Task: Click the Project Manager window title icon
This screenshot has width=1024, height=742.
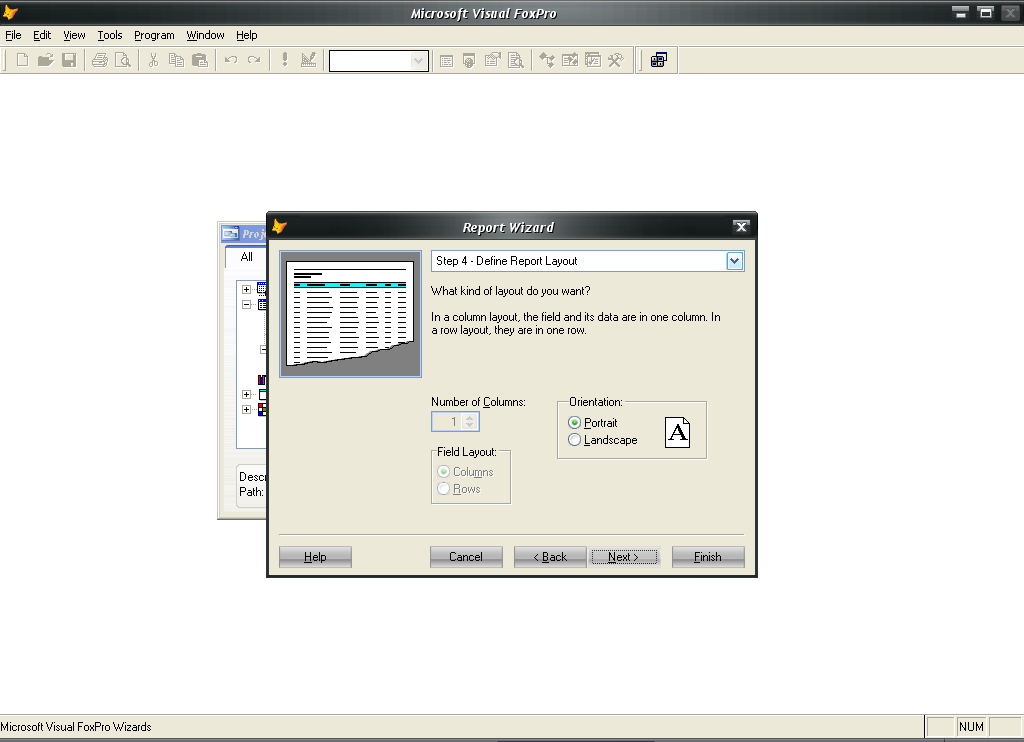Action: 231,233
